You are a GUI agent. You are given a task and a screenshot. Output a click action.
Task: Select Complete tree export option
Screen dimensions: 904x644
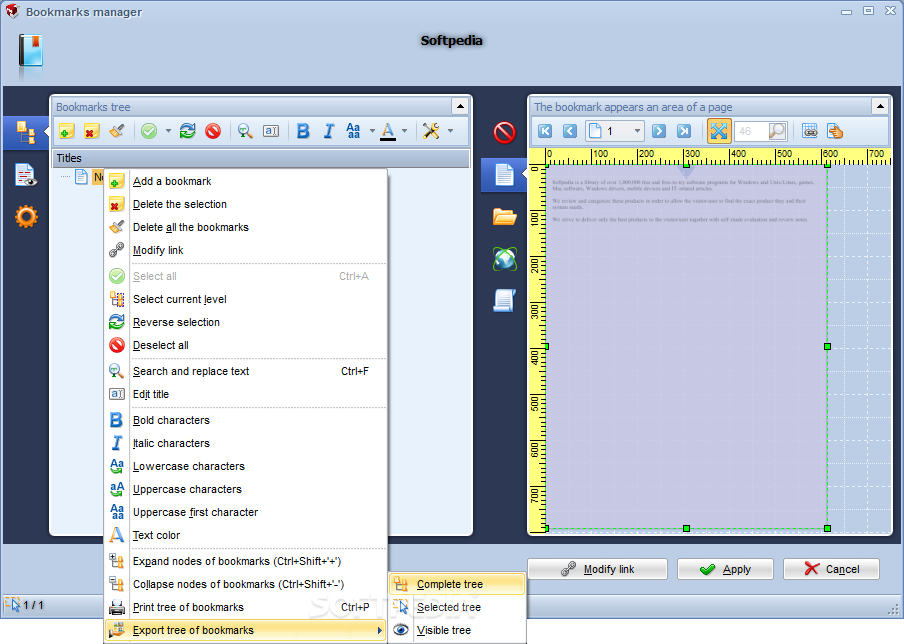(457, 584)
